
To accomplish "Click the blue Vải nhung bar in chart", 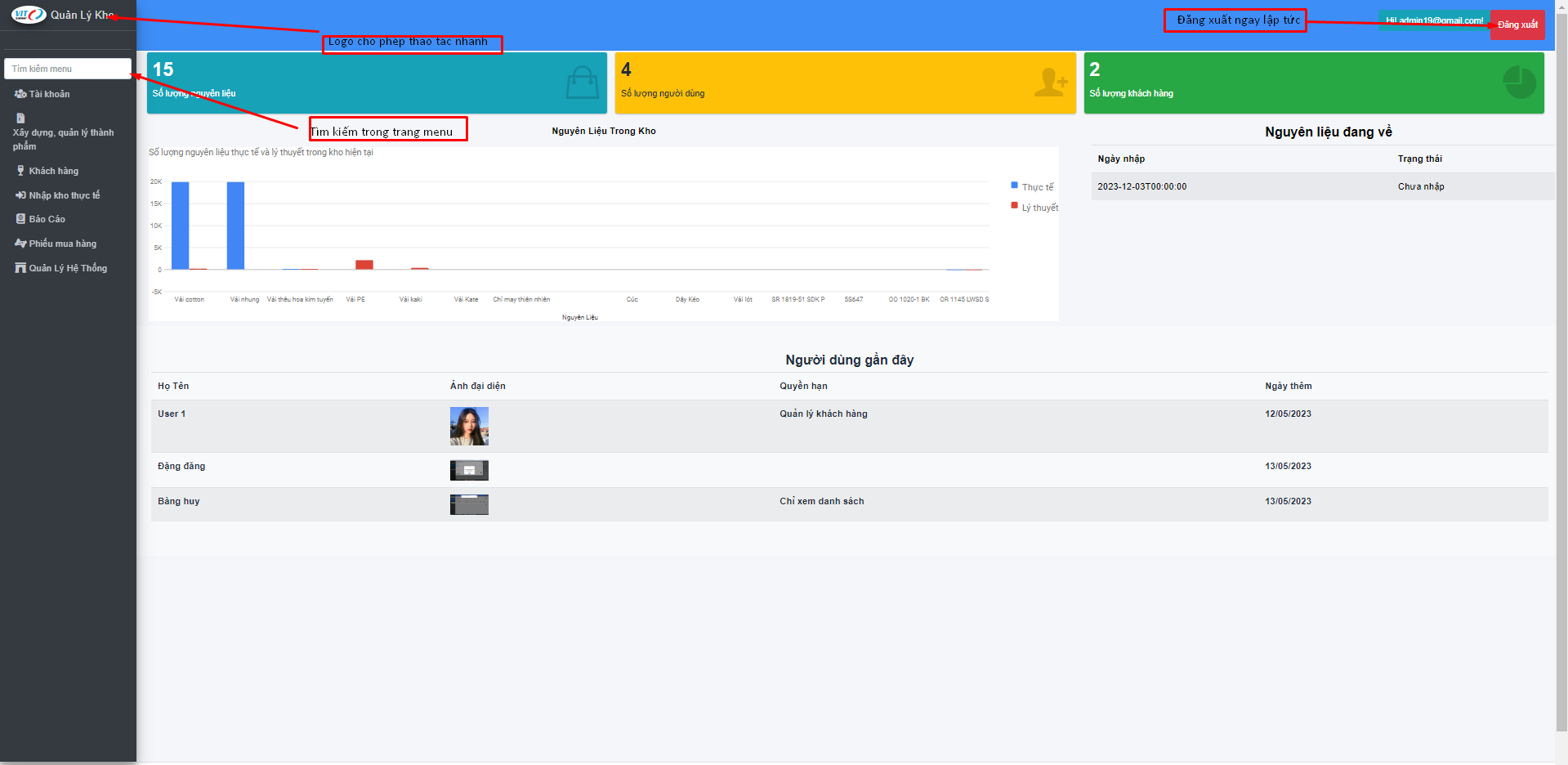I will [235, 226].
